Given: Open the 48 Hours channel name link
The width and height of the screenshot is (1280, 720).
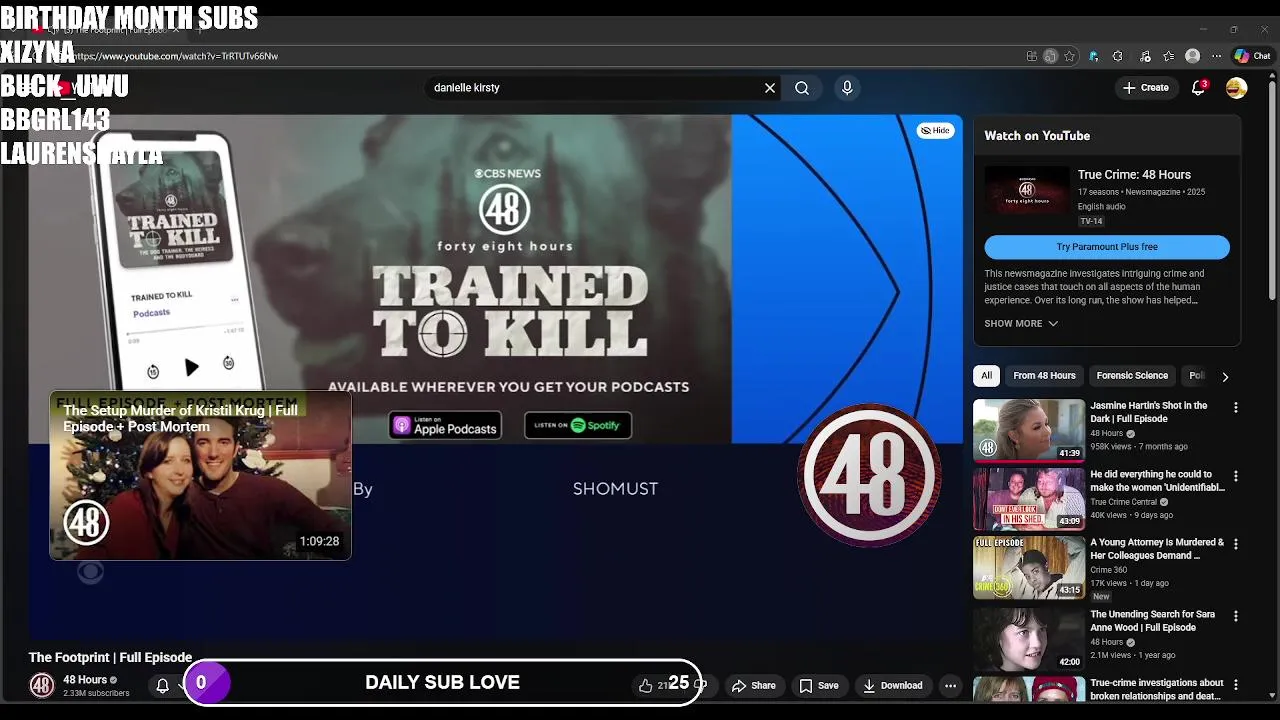Looking at the screenshot, I should tap(85, 680).
